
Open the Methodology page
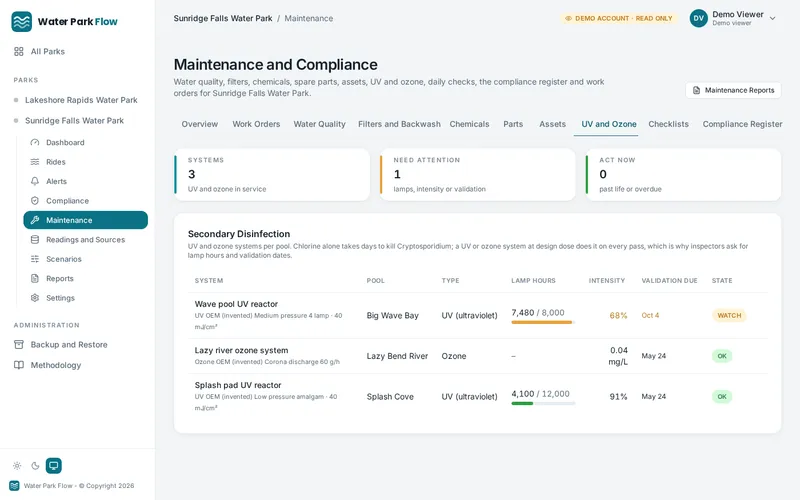[56, 365]
